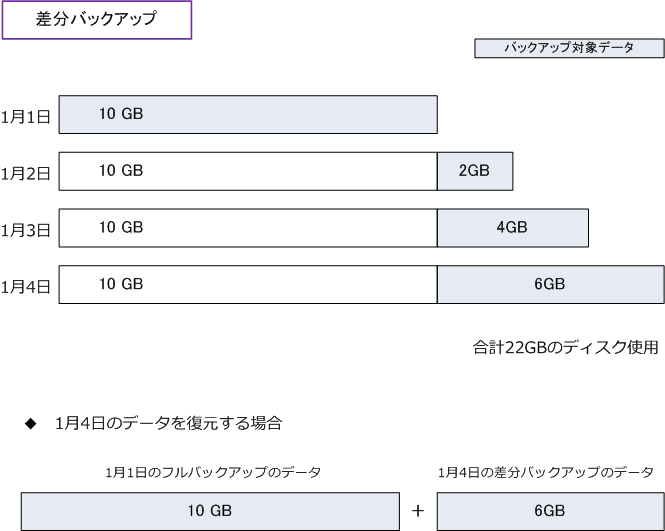Click the 1月1日のフルバックアップのデータ caption
Screen dimensions: 665x531
click(213, 472)
